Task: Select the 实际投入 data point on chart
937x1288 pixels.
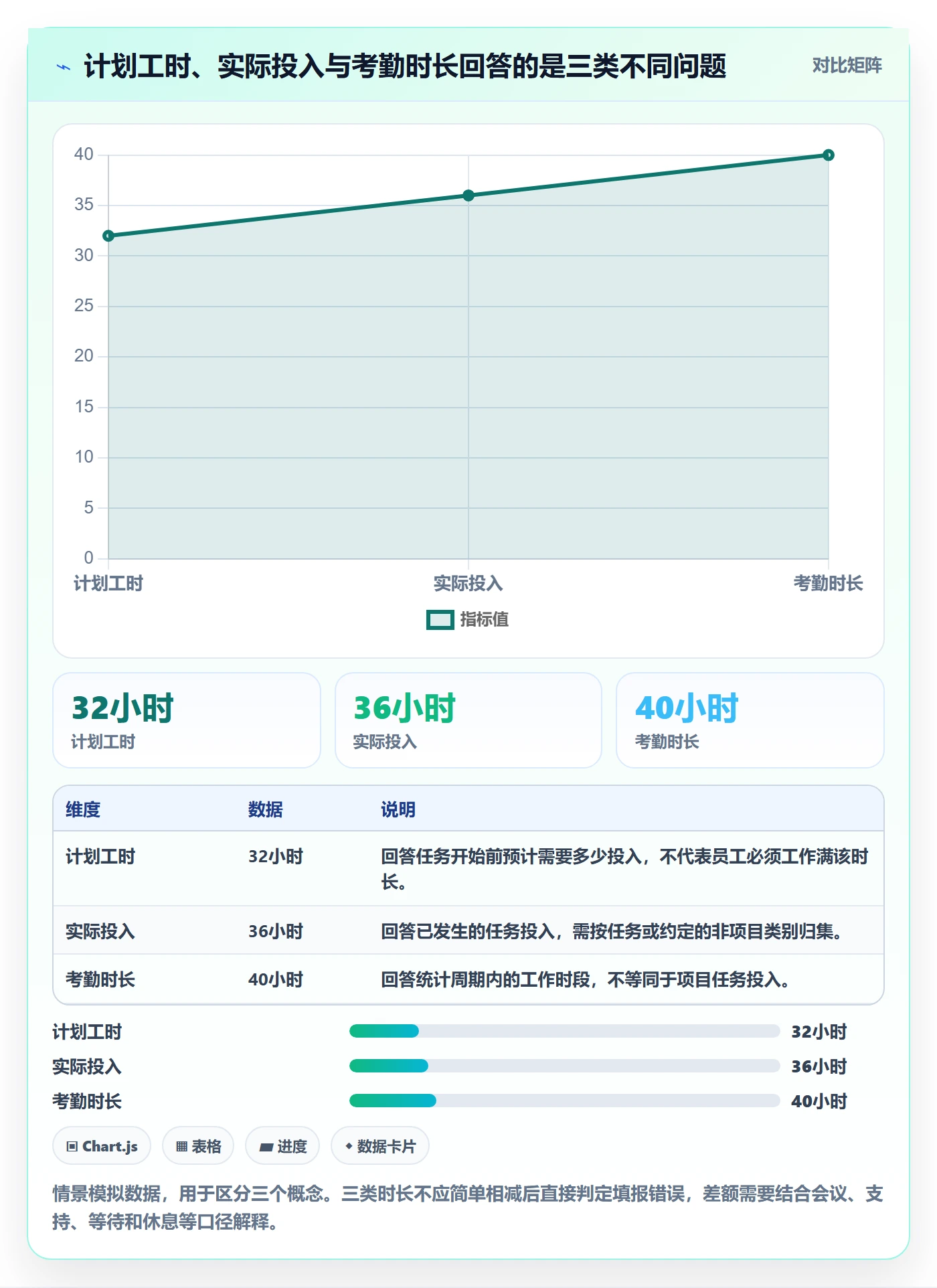Action: (468, 195)
